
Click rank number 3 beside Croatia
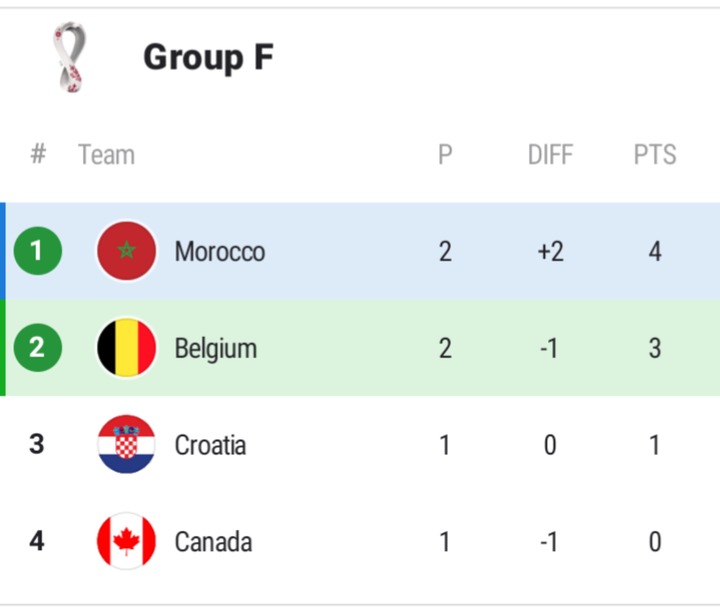tap(37, 444)
